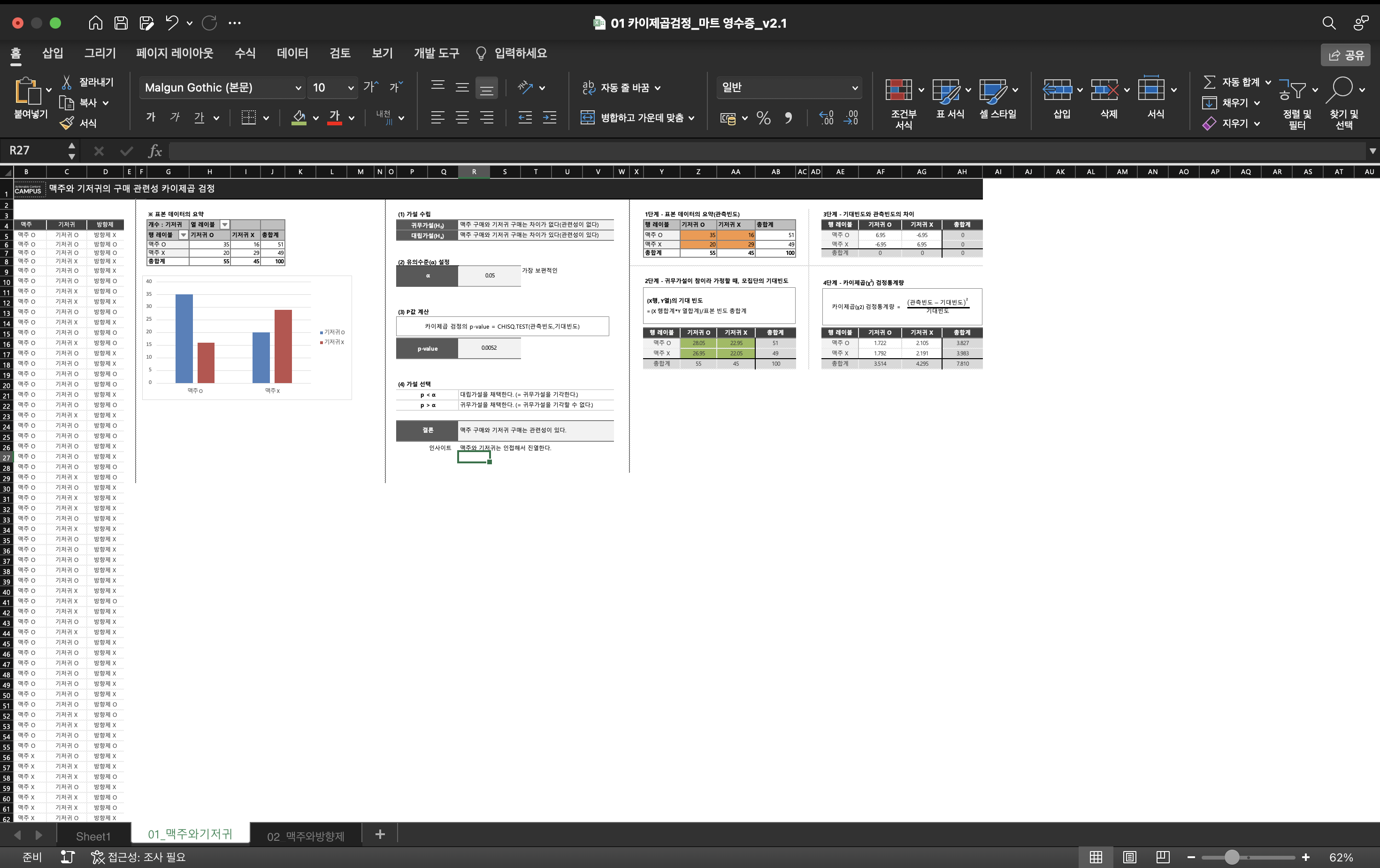Click the Format Painter brush icon
Viewport: 1380px width, 868px height.
point(67,123)
